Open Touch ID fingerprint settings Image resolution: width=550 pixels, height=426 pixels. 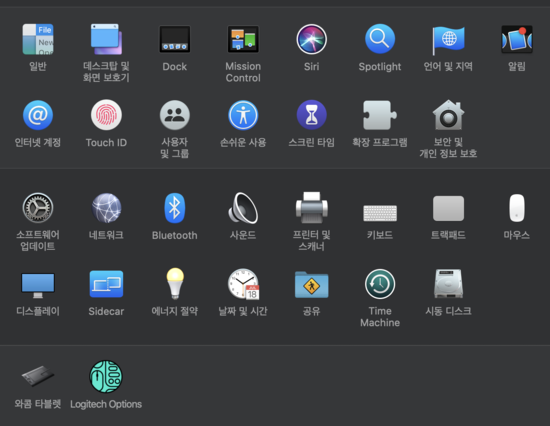106,115
